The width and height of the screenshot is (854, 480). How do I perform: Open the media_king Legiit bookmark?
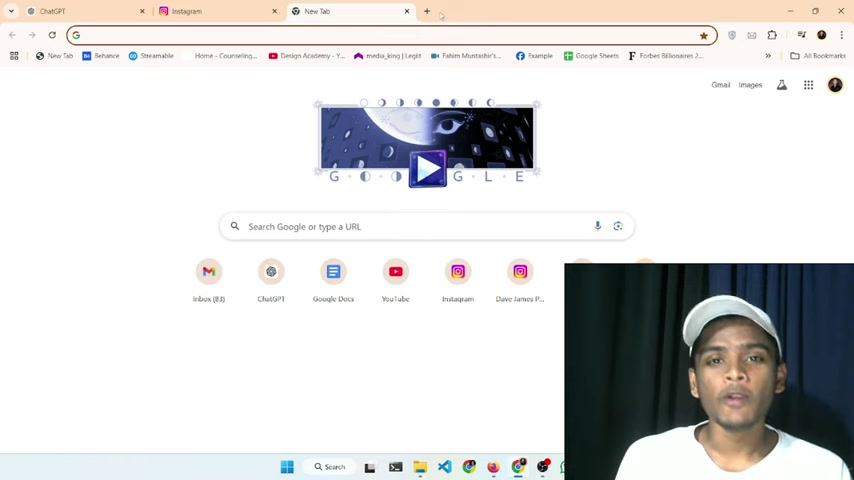point(387,56)
